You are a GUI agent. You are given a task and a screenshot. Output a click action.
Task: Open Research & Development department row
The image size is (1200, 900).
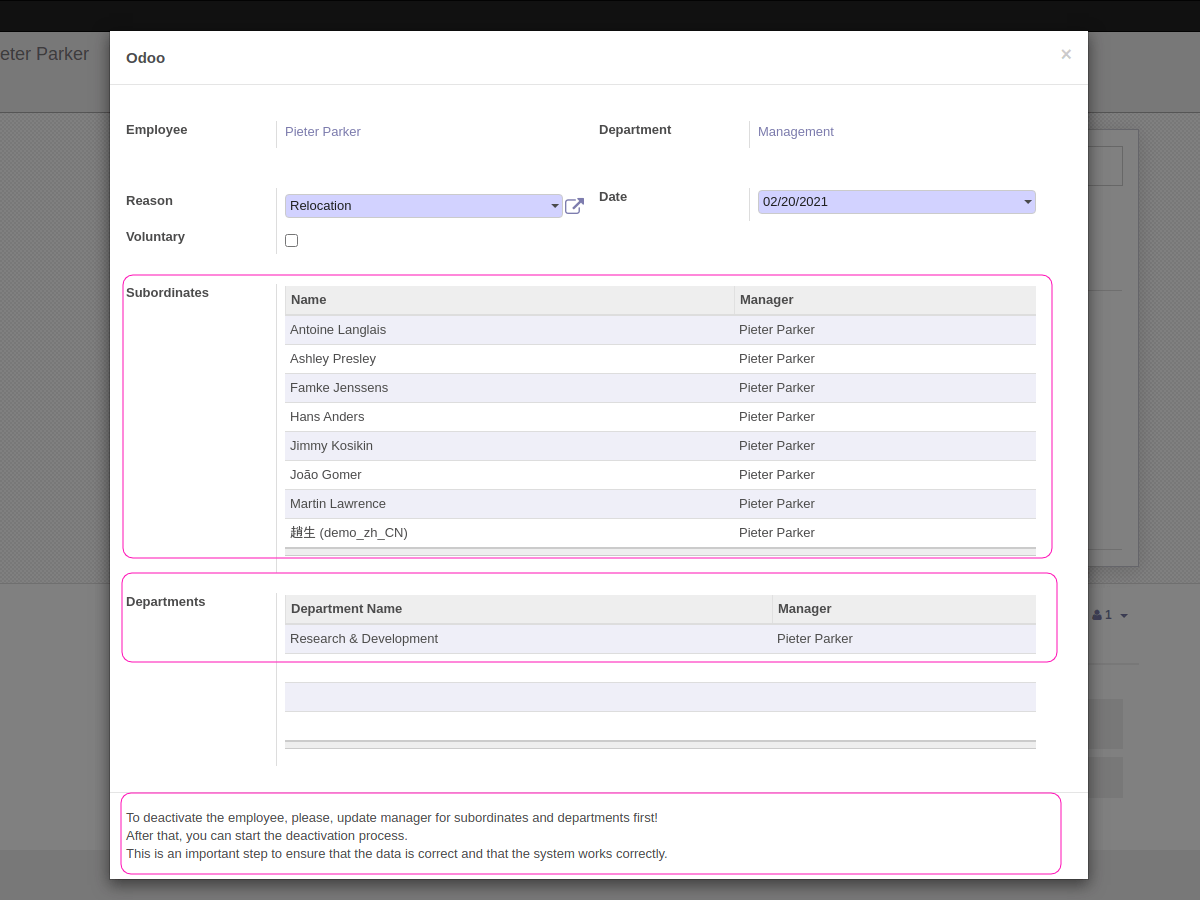click(x=364, y=639)
